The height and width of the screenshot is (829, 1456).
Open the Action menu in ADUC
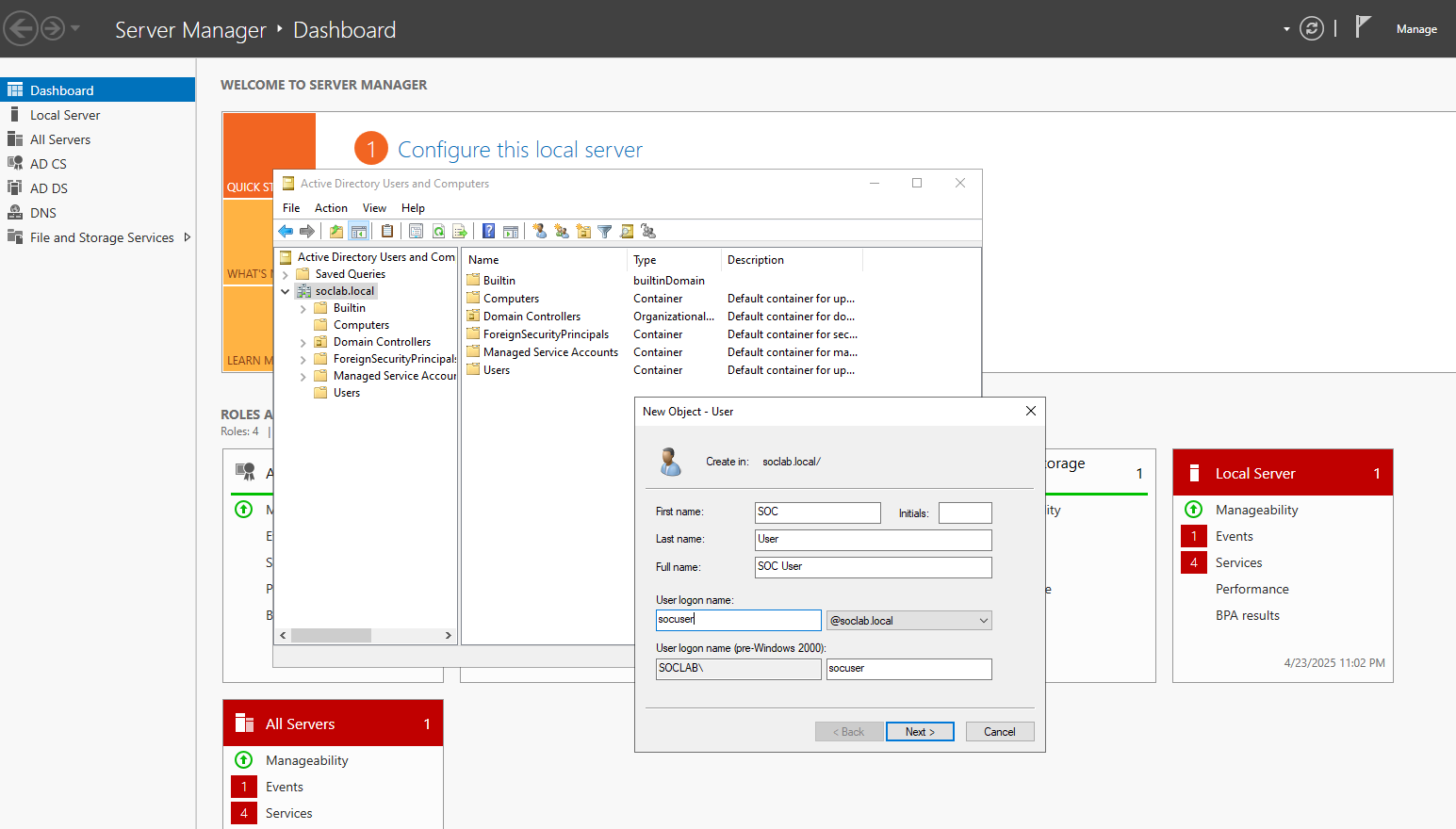pos(331,208)
